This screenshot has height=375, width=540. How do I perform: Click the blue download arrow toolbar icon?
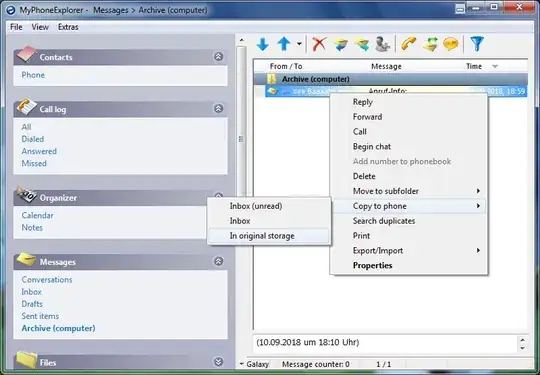pyautogui.click(x=262, y=44)
